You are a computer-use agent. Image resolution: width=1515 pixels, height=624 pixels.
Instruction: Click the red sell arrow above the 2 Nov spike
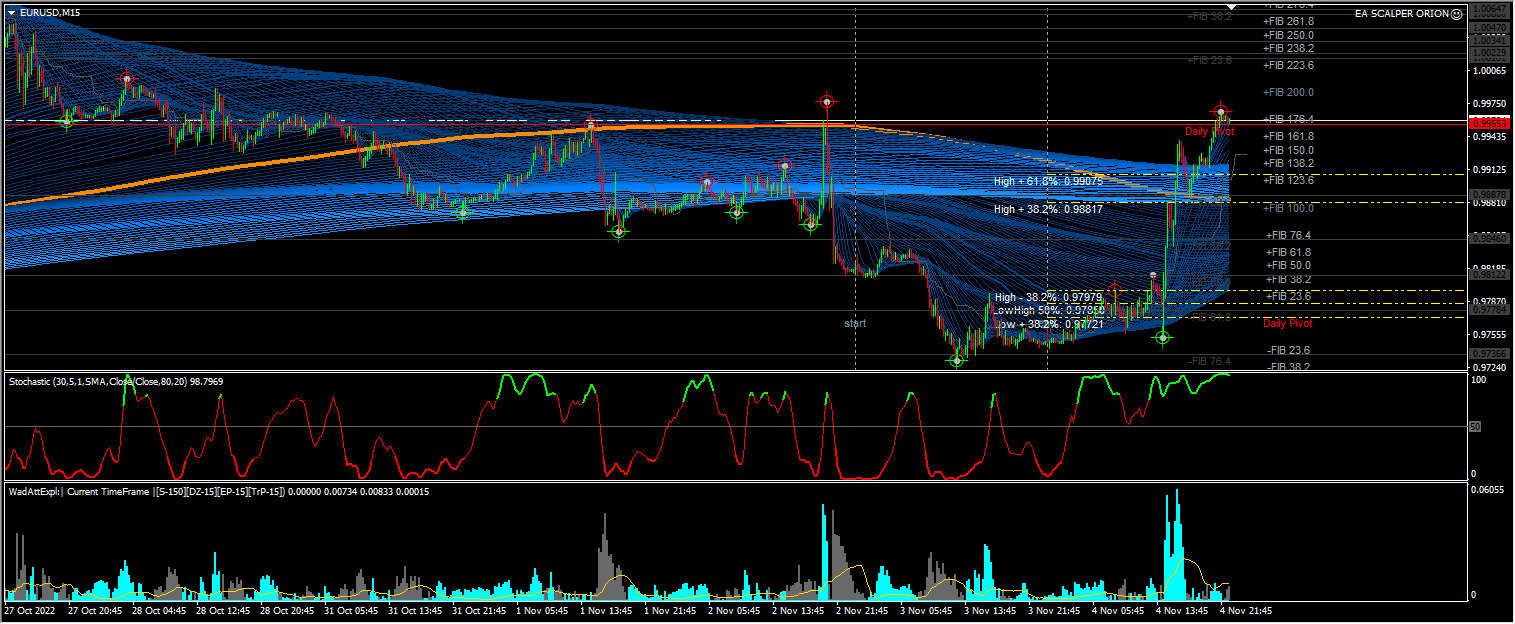[825, 100]
